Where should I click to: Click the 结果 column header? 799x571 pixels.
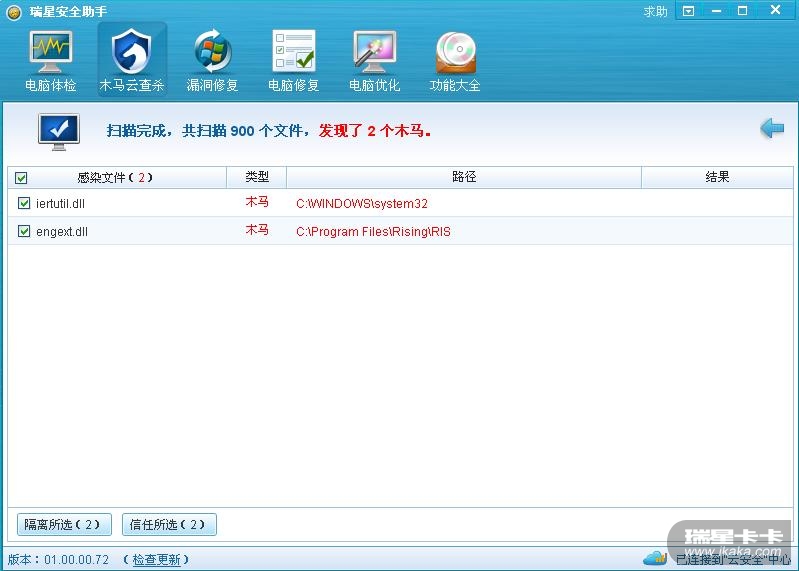click(x=717, y=177)
